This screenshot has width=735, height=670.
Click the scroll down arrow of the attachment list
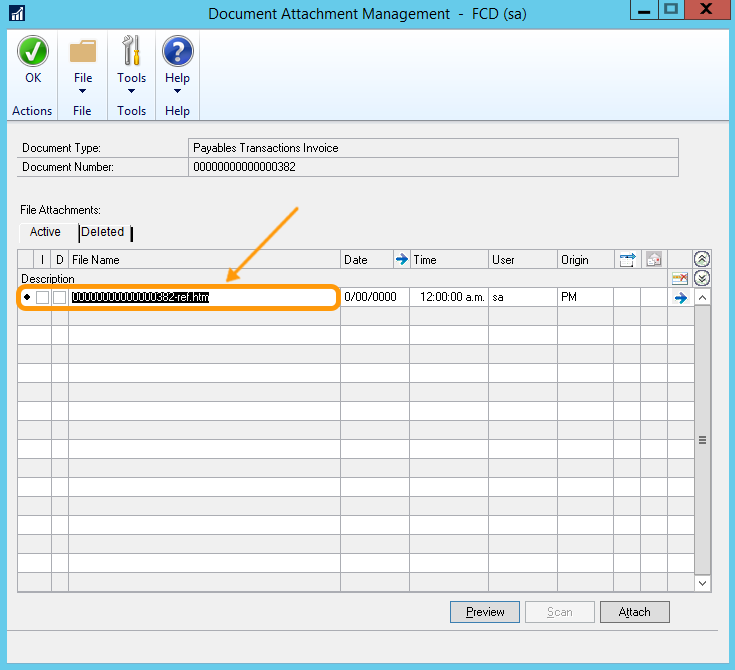click(702, 582)
